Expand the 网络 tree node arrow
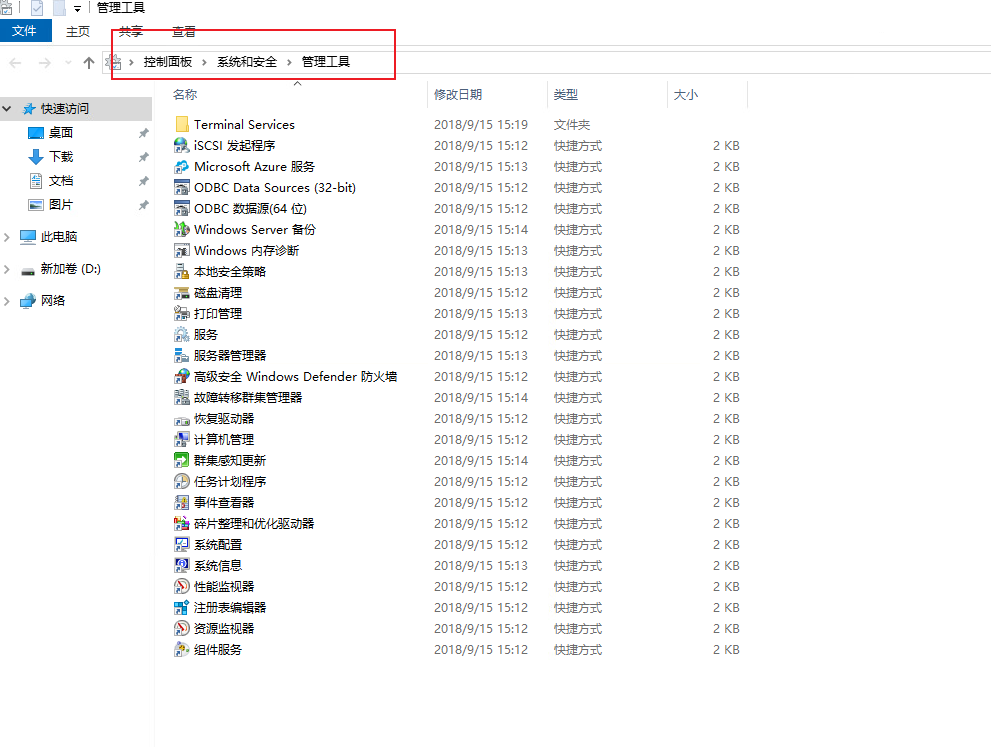 click(x=8, y=301)
